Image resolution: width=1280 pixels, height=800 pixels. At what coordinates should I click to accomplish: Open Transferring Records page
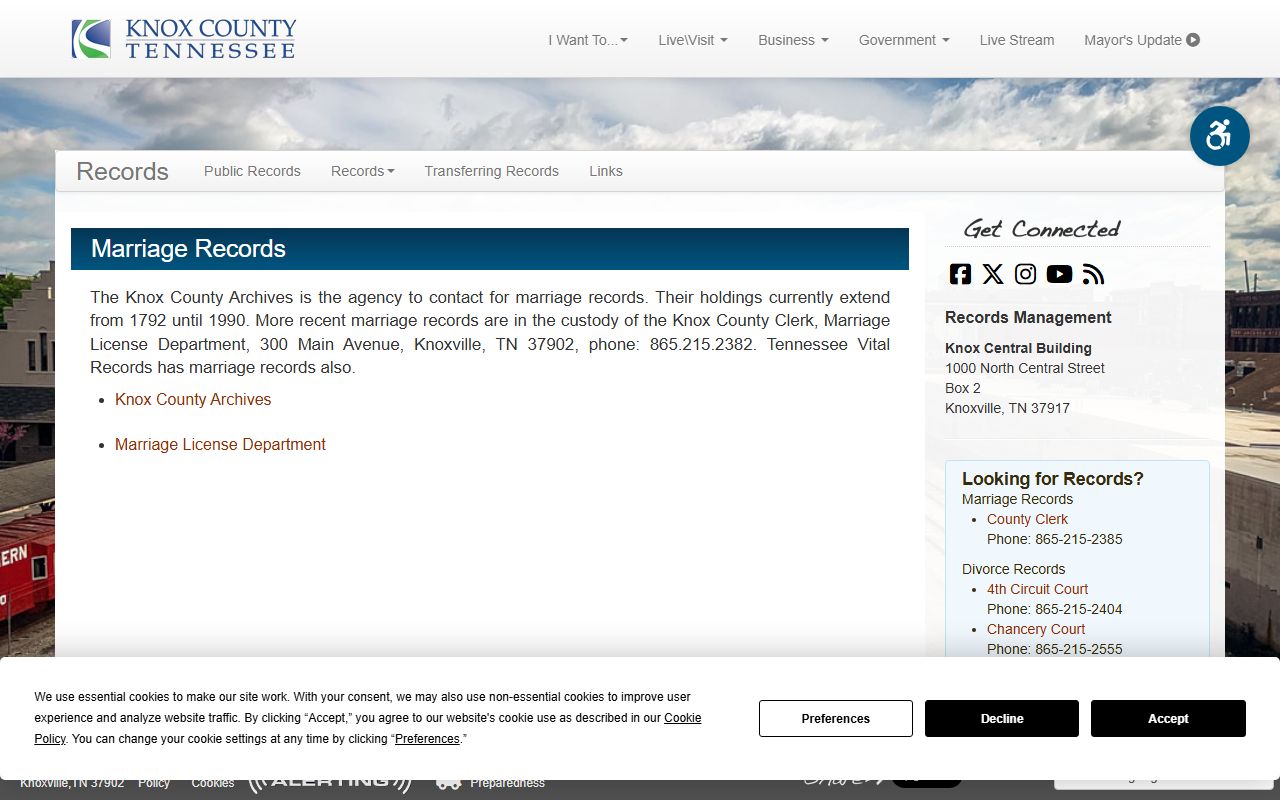[x=491, y=171]
